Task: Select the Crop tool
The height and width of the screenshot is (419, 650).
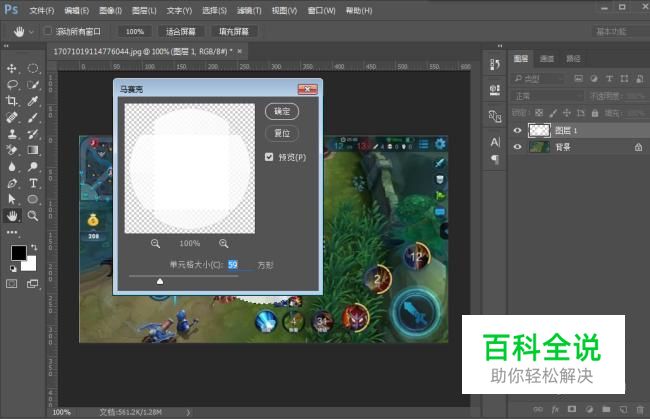Action: (x=12, y=101)
